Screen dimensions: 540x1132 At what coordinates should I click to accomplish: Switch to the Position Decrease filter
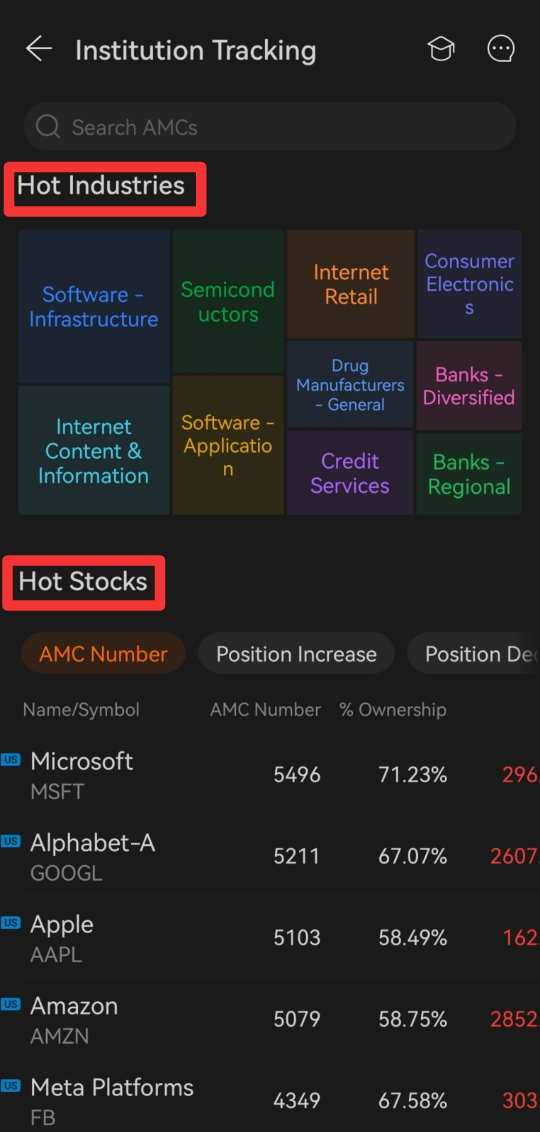click(x=474, y=654)
